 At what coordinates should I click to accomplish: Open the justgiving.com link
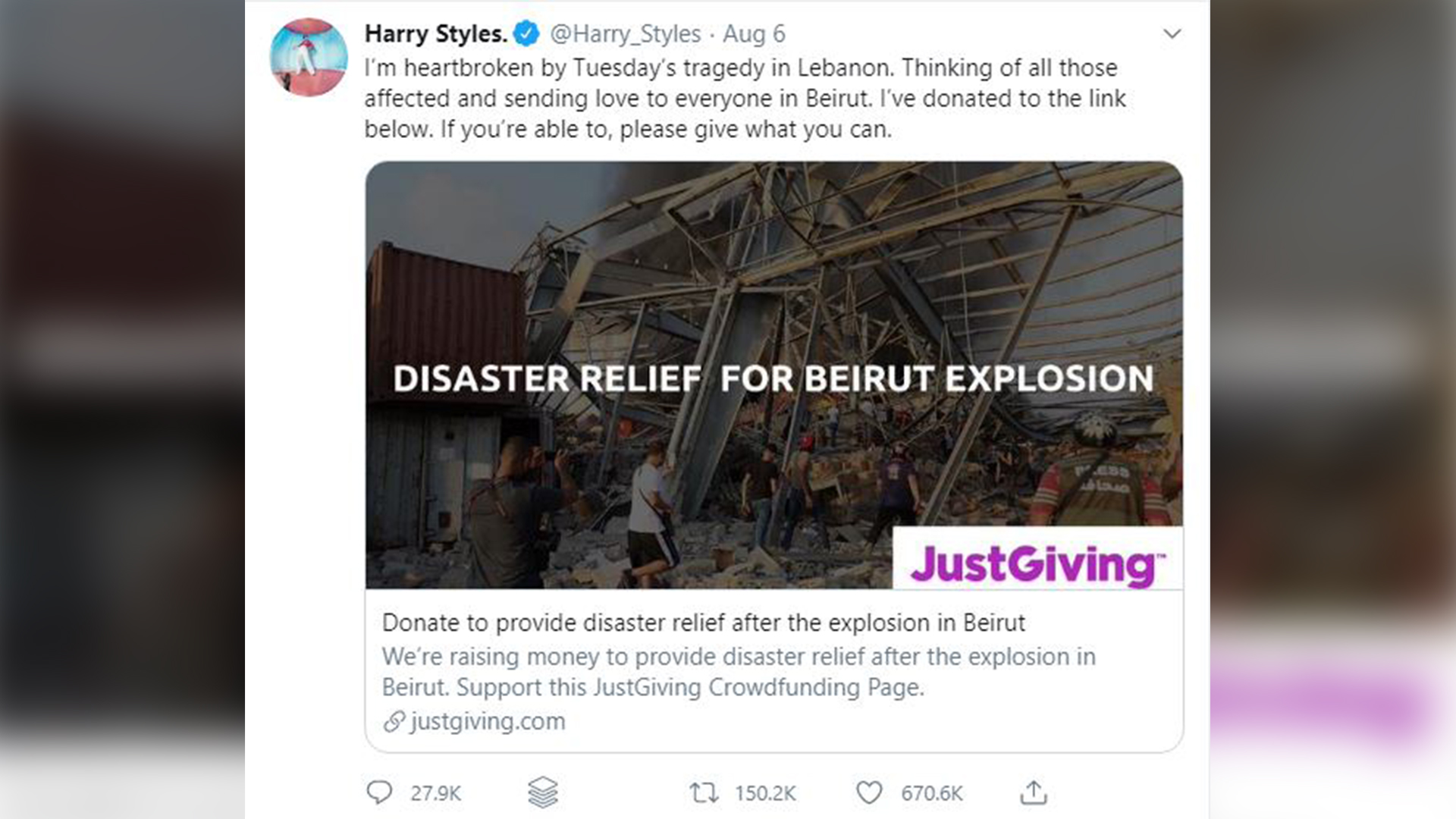click(488, 721)
